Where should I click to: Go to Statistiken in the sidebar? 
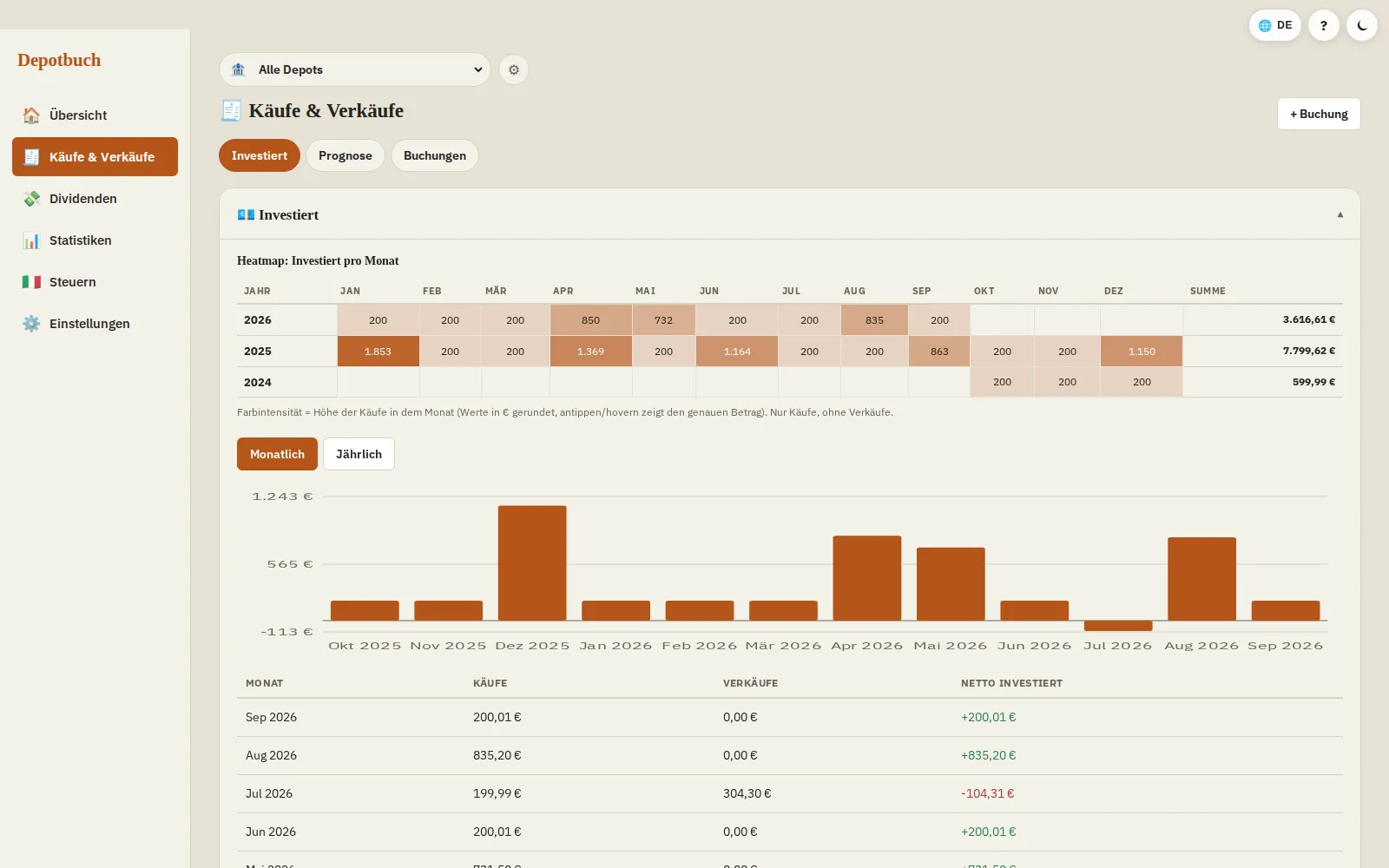pyautogui.click(x=95, y=240)
